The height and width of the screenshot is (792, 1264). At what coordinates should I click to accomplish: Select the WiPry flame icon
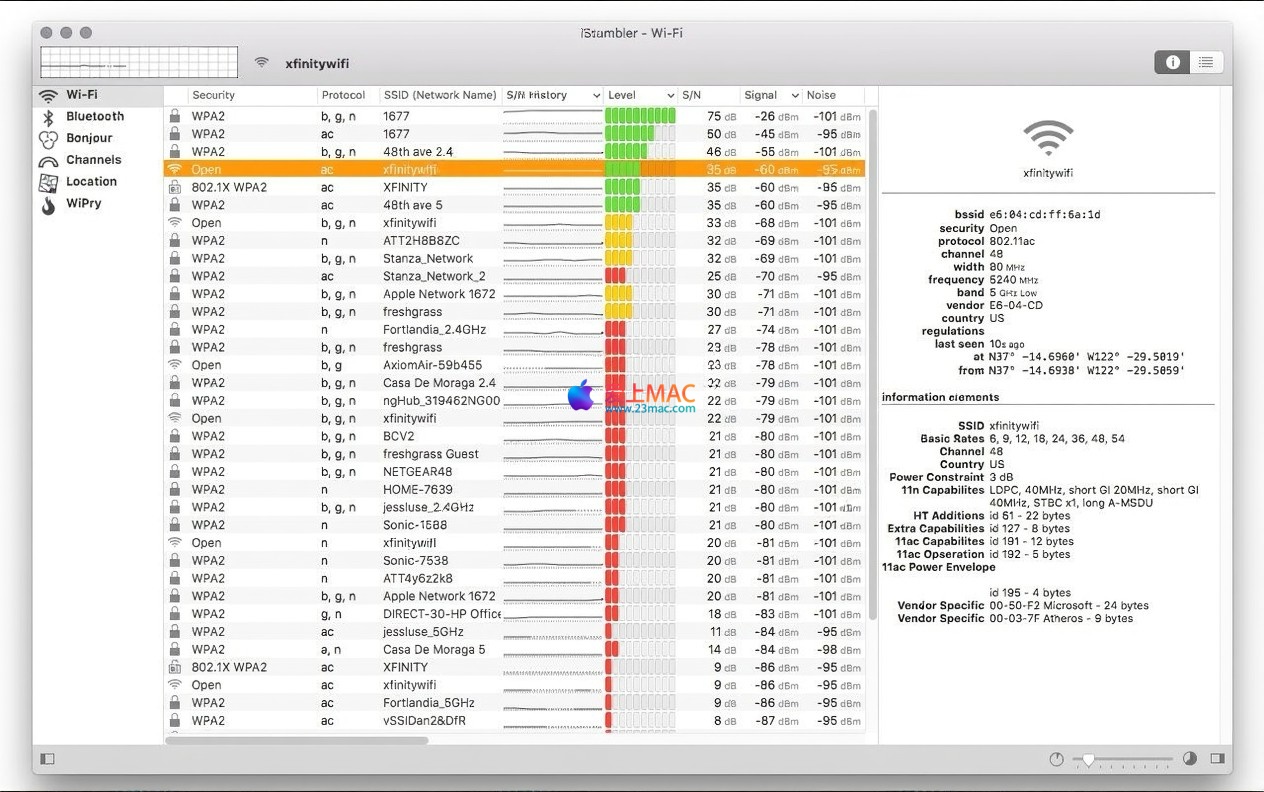[48, 204]
